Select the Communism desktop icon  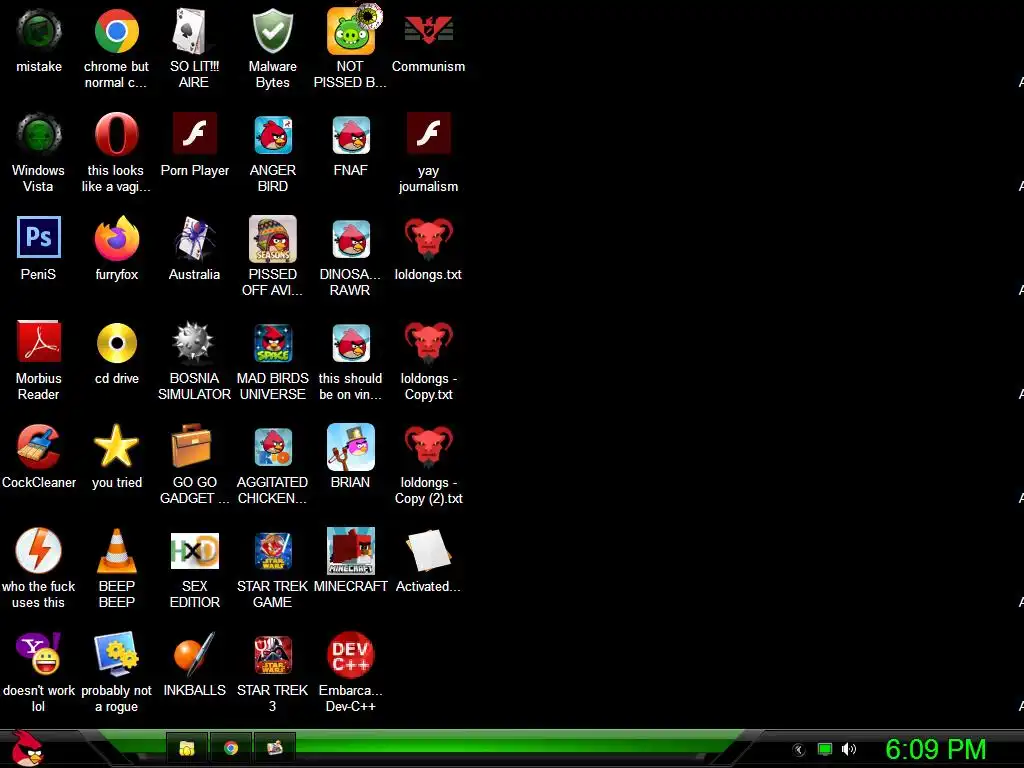coord(428,31)
